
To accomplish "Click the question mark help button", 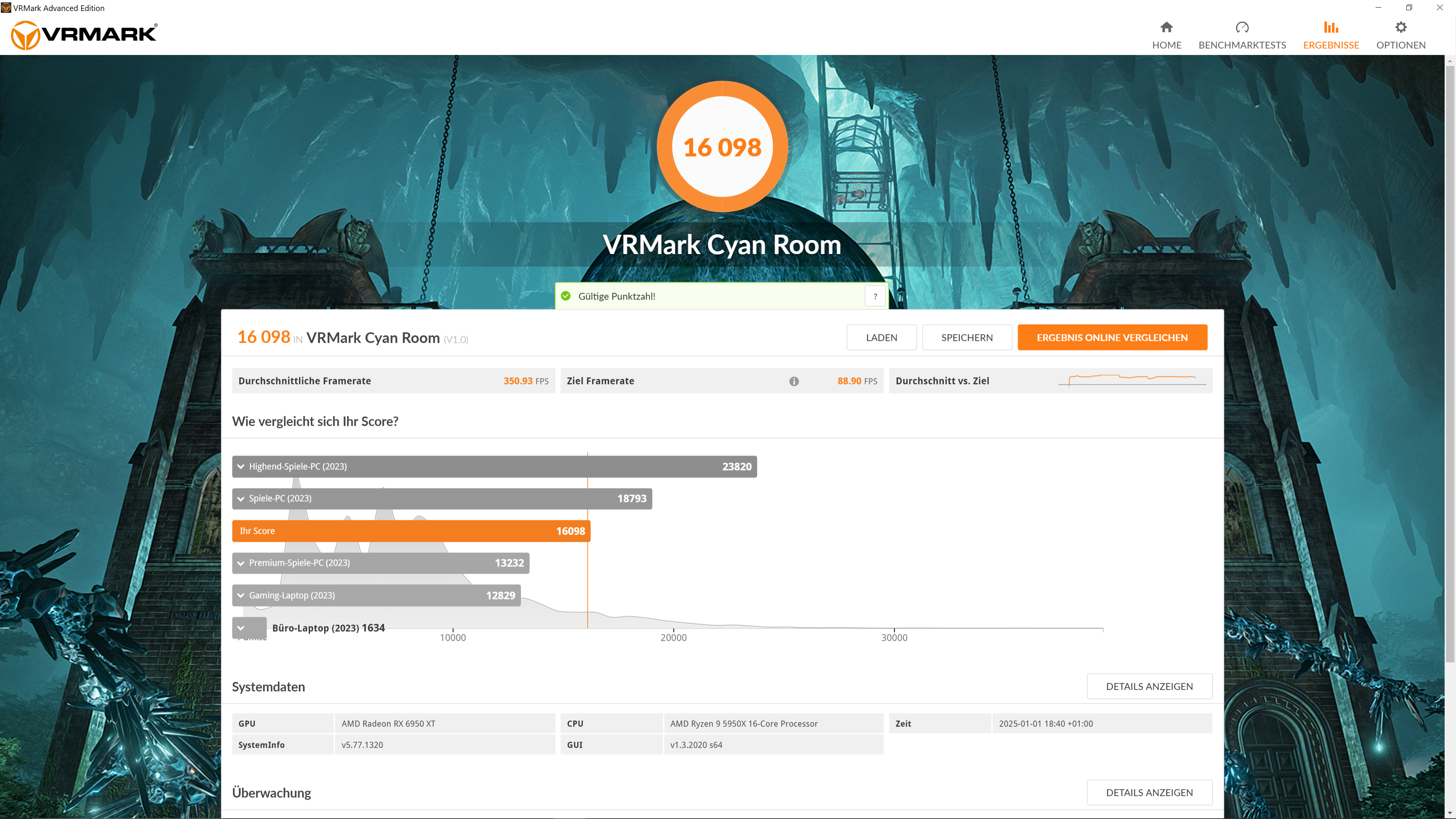I will click(x=874, y=296).
